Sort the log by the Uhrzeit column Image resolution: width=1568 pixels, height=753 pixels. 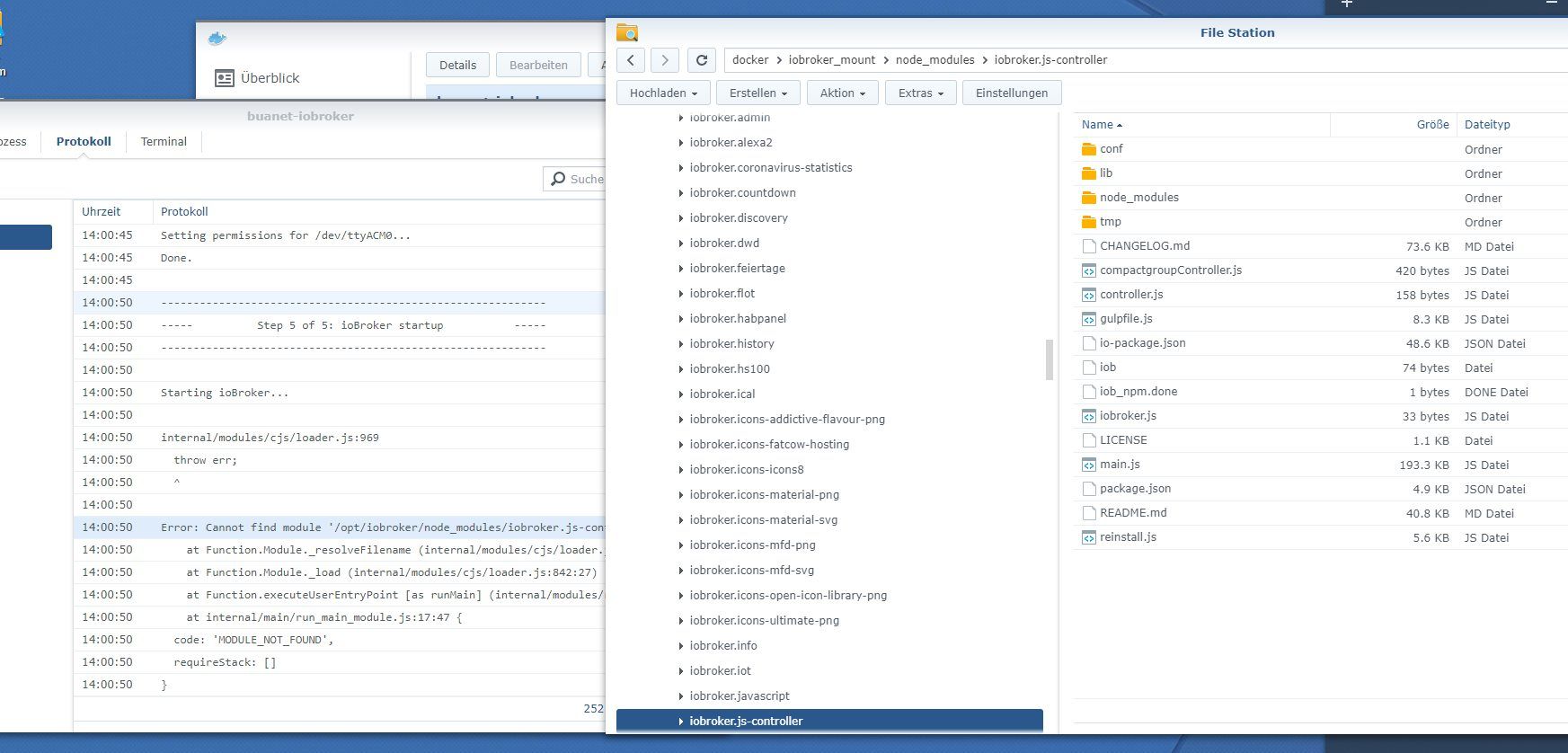pyautogui.click(x=102, y=212)
